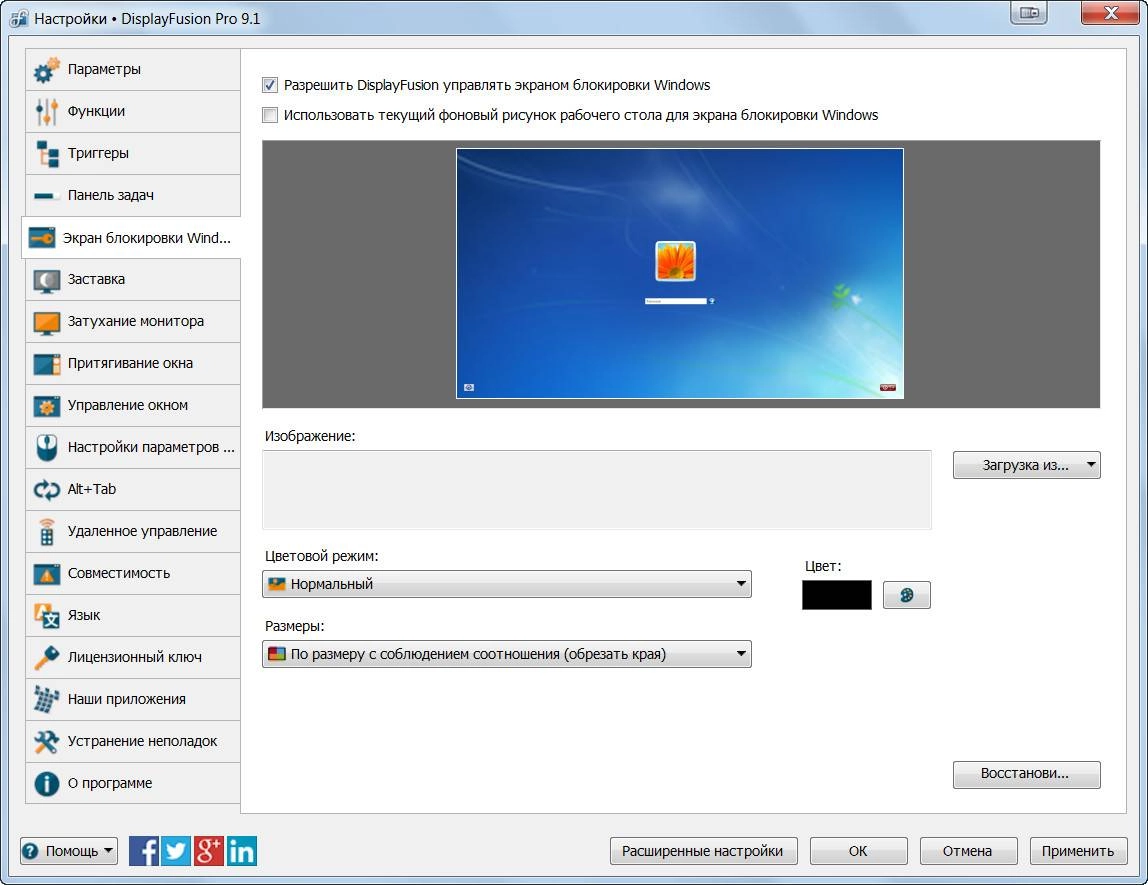Open the Twitter social link icon

[176, 851]
